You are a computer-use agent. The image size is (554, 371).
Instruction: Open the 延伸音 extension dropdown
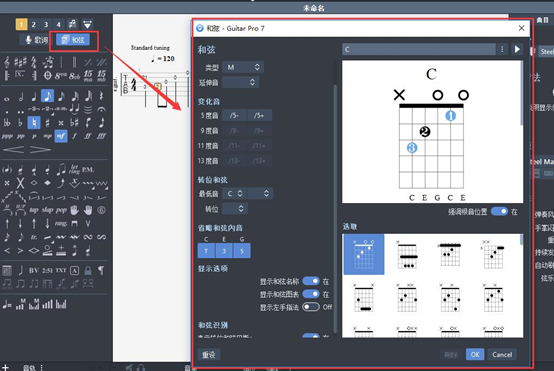(x=241, y=82)
